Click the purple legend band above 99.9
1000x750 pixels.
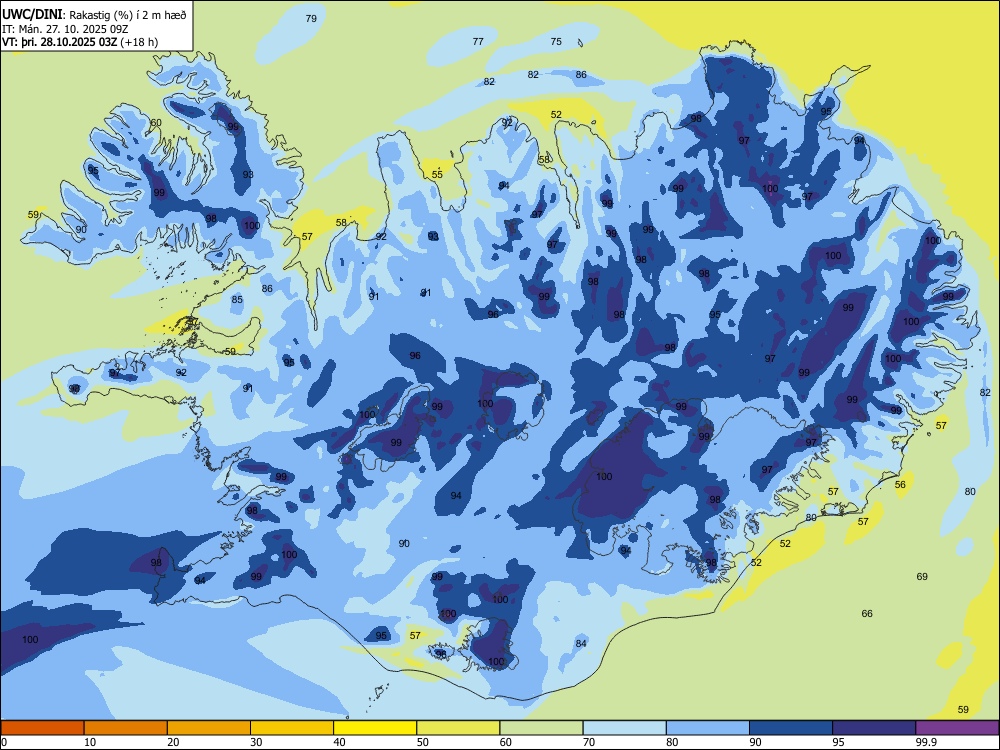point(957,728)
